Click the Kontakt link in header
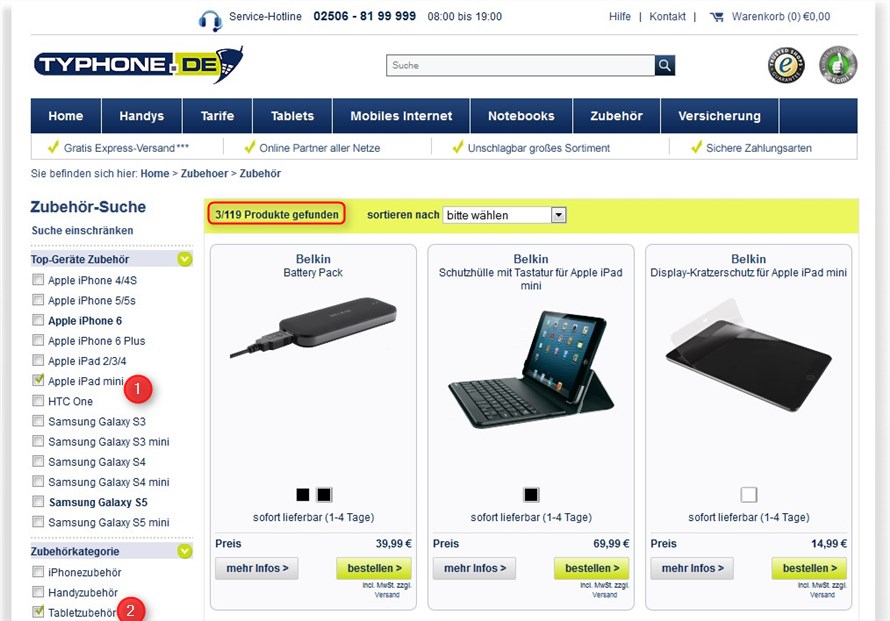Image resolution: width=890 pixels, height=621 pixels. pyautogui.click(x=667, y=17)
